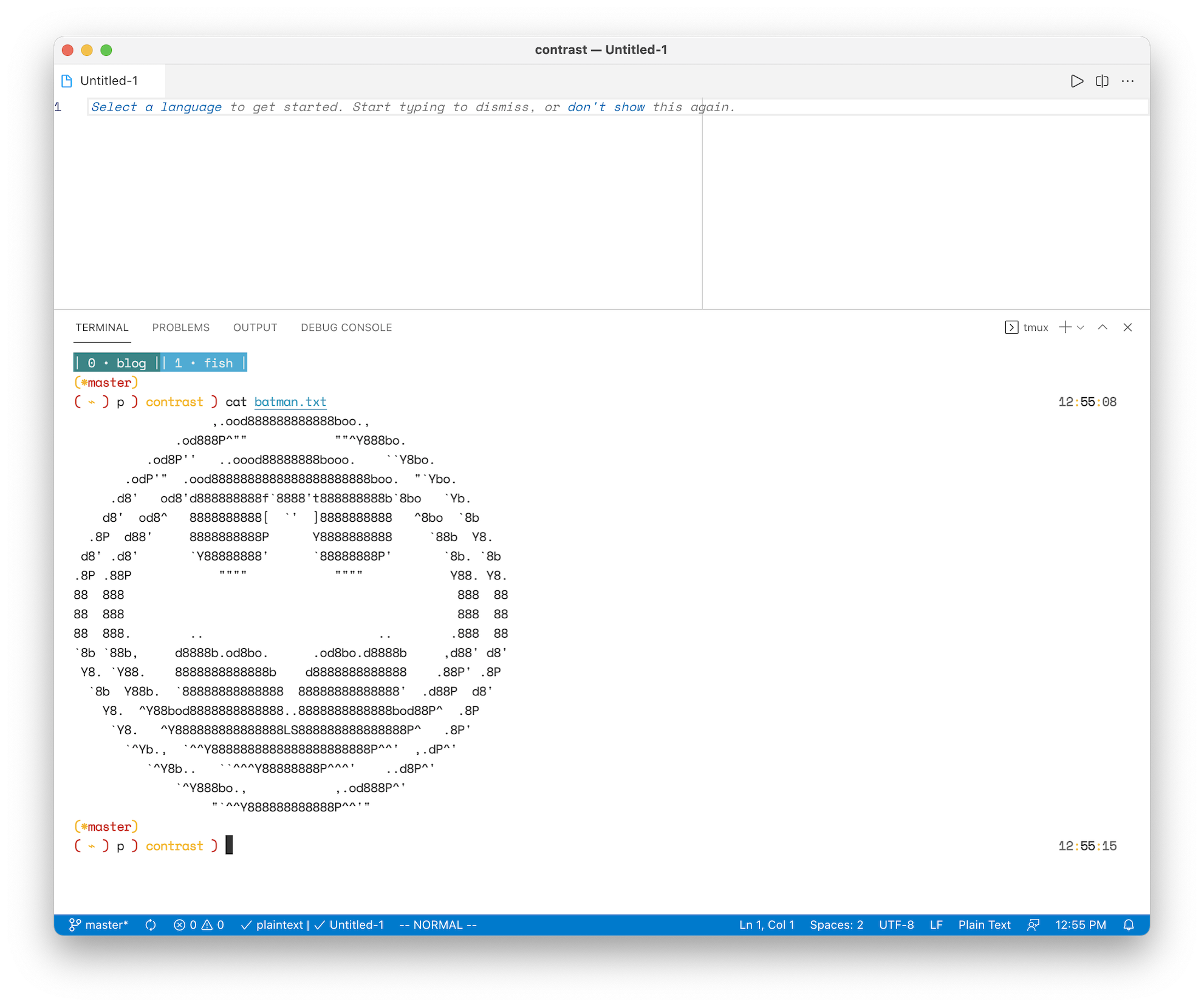Click the master* git branch status item

pos(98,924)
